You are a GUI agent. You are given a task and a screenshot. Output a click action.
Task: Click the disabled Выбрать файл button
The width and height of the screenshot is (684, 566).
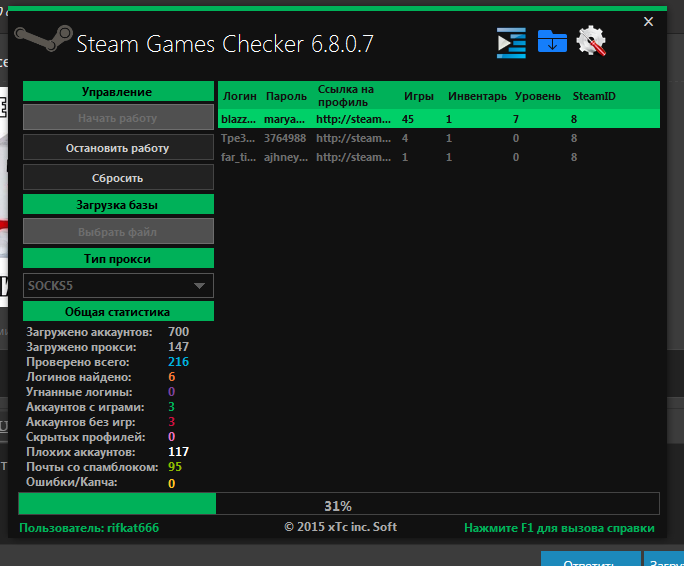click(x=118, y=231)
